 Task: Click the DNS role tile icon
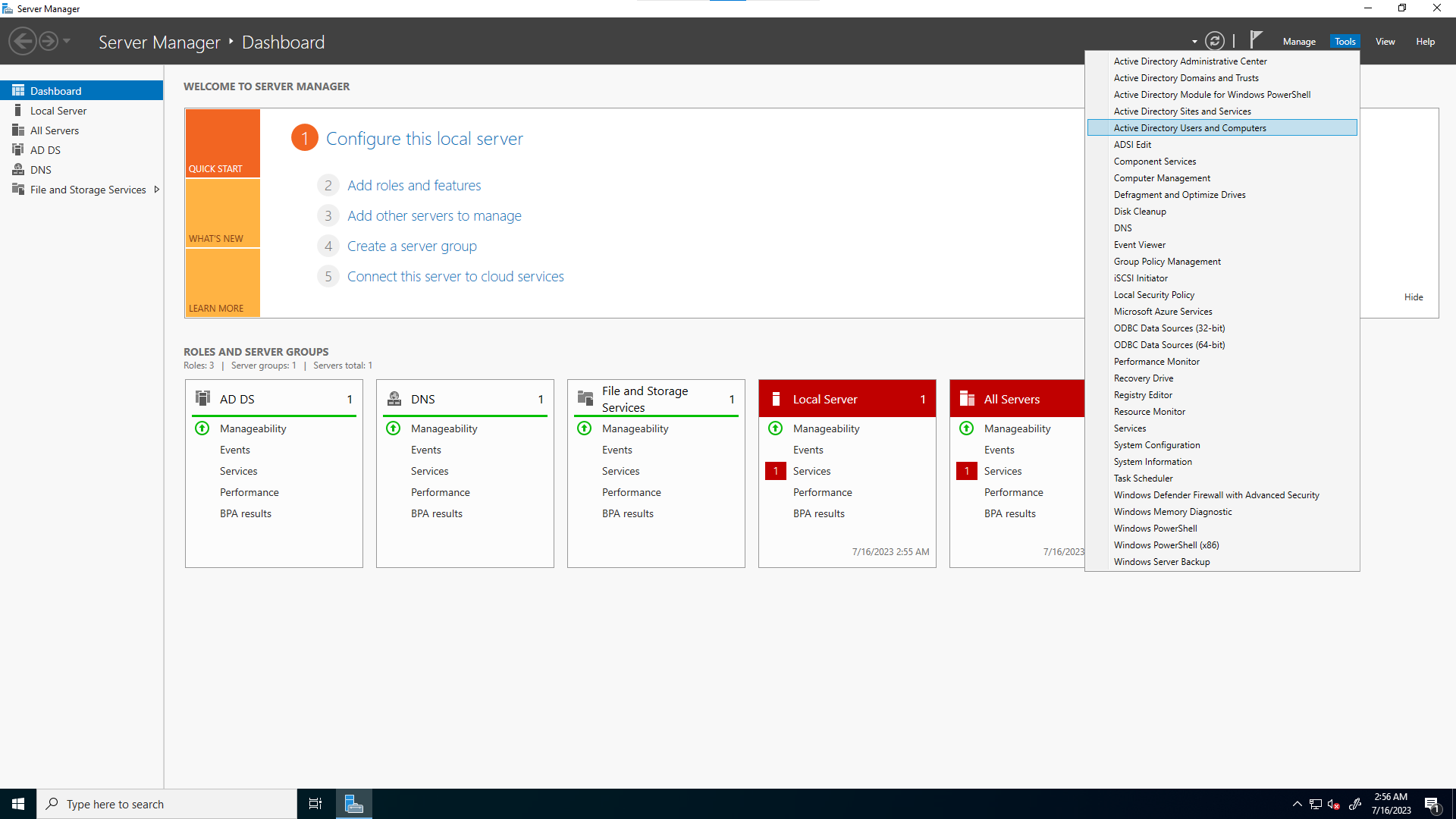coord(394,398)
